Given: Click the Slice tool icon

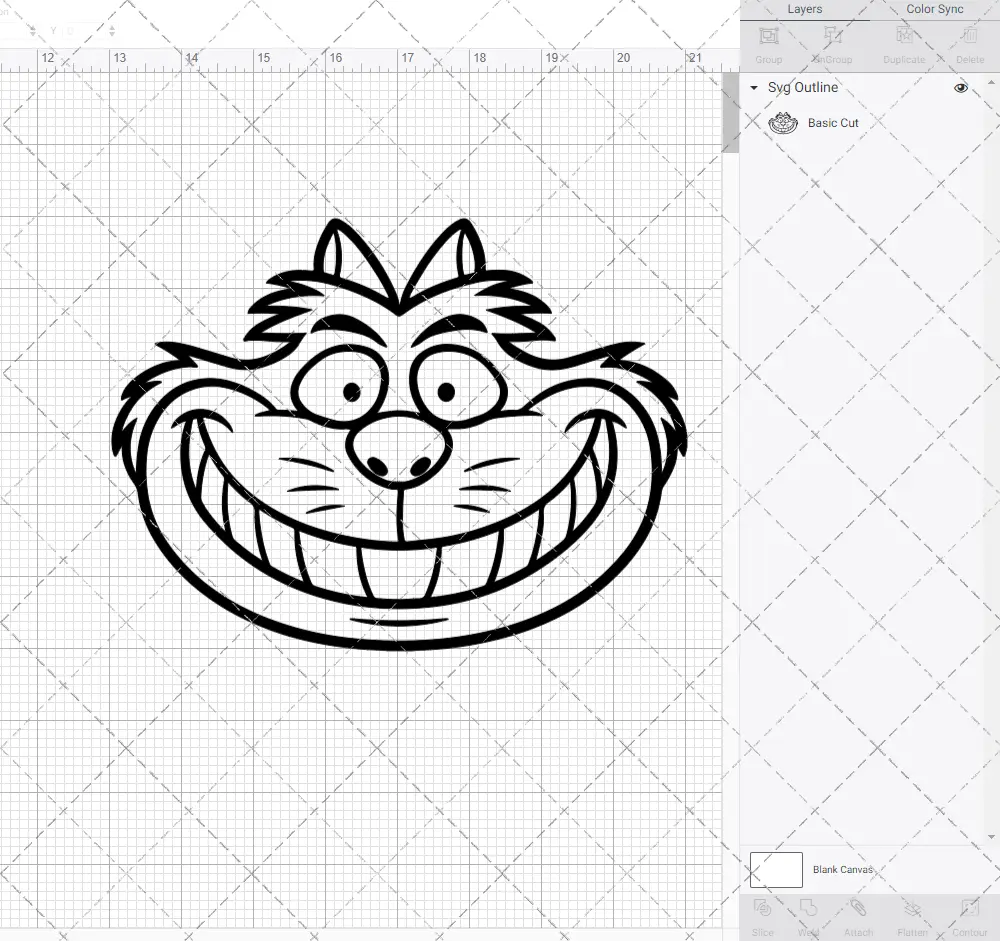Looking at the screenshot, I should pos(763,909).
